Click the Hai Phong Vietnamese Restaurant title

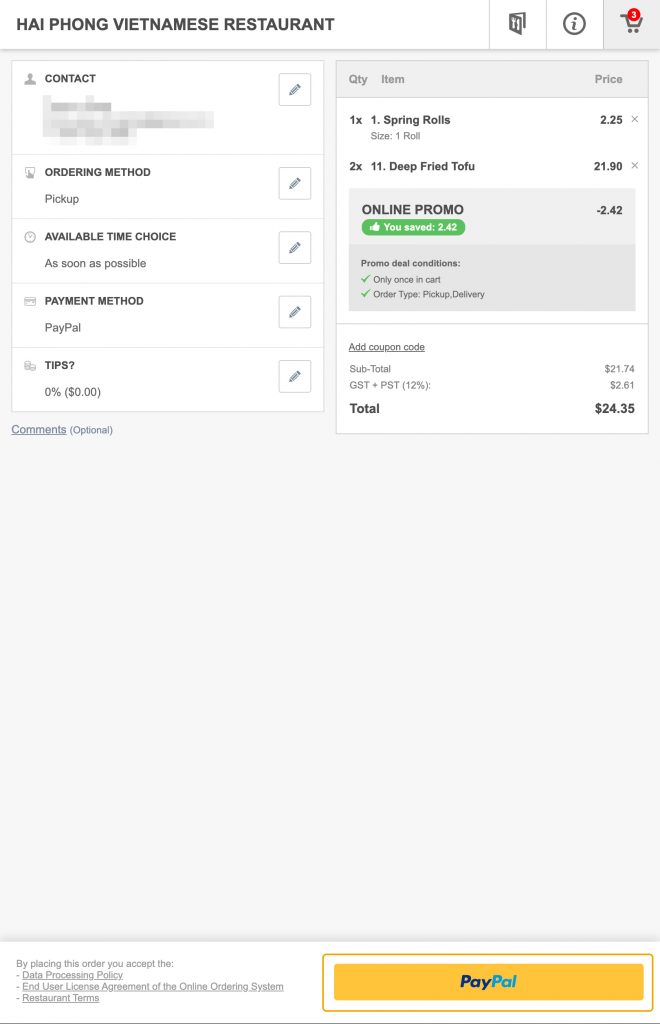175,24
